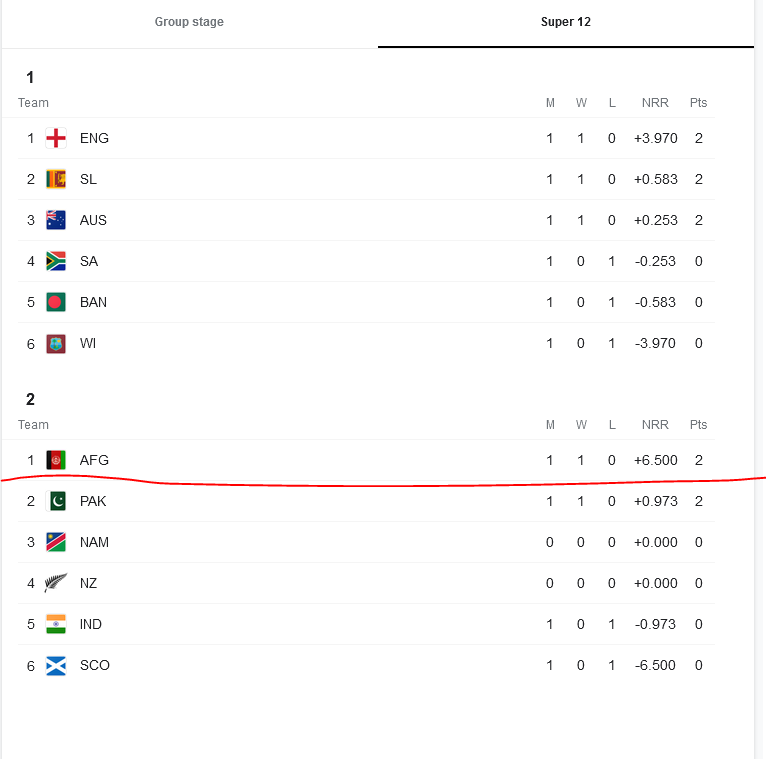Image resolution: width=766 pixels, height=759 pixels.
Task: Click the Pakistan flag icon
Action: [x=56, y=501]
